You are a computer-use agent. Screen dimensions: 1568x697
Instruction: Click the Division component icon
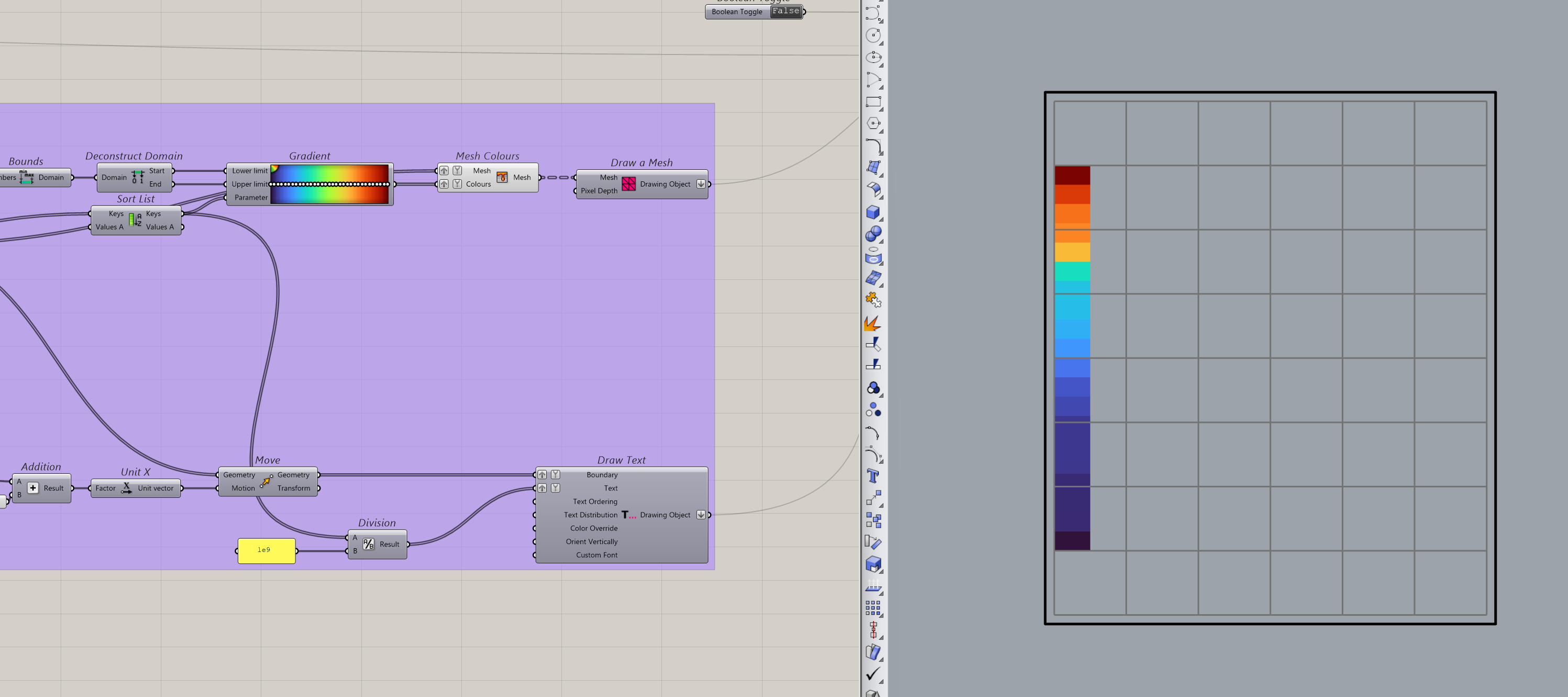(368, 544)
